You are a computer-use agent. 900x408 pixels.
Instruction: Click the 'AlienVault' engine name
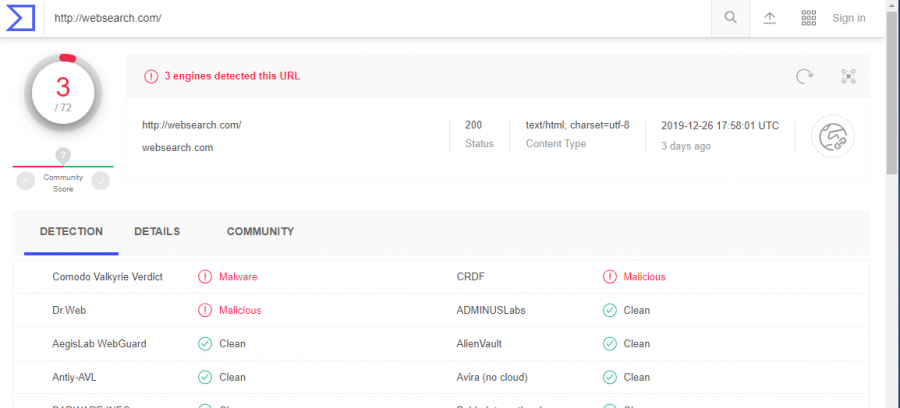479,344
